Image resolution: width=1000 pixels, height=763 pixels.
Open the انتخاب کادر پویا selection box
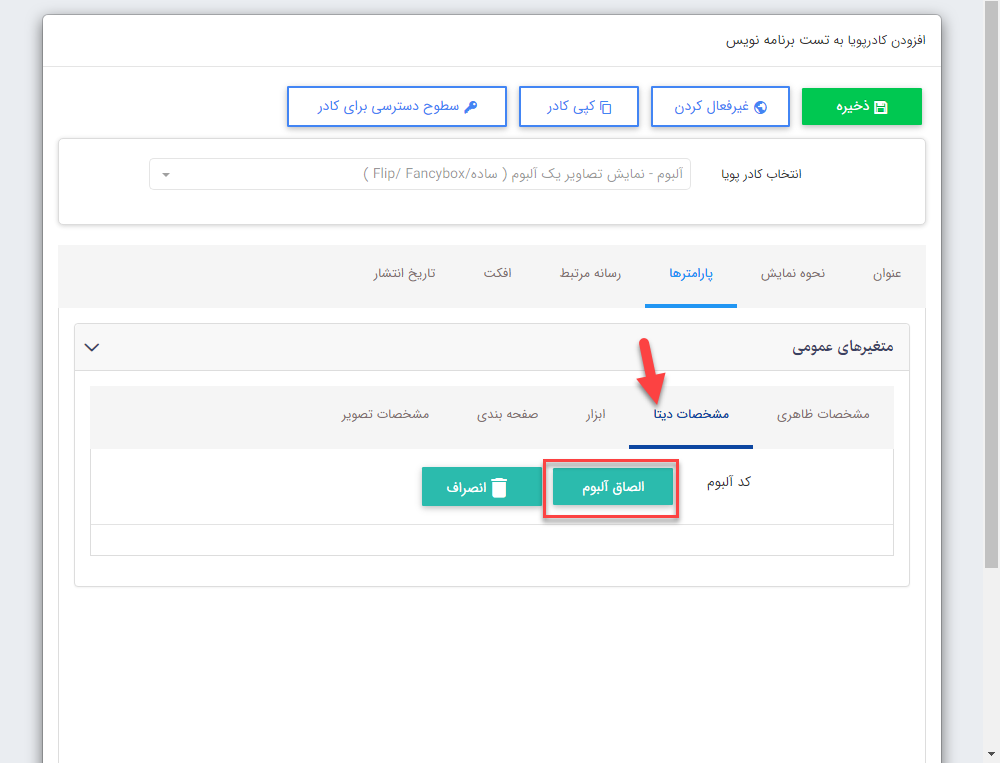click(x=420, y=174)
